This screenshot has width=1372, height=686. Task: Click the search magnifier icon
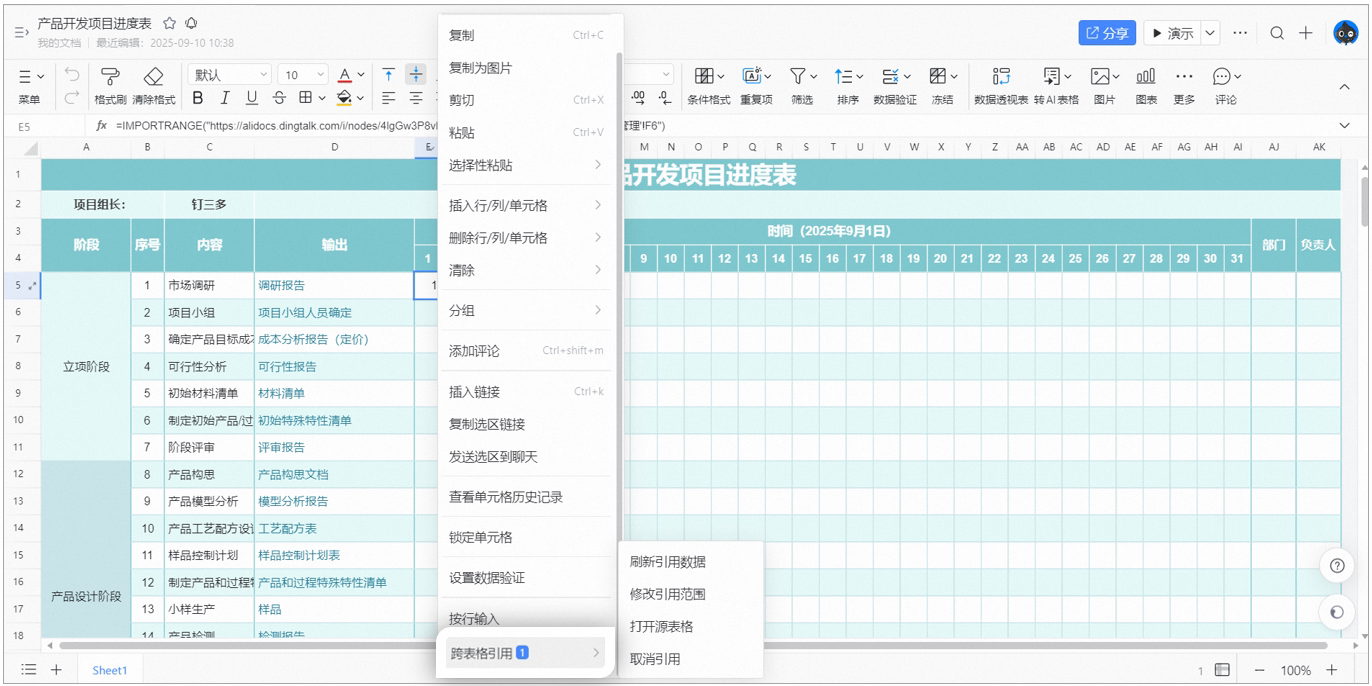(x=1277, y=33)
